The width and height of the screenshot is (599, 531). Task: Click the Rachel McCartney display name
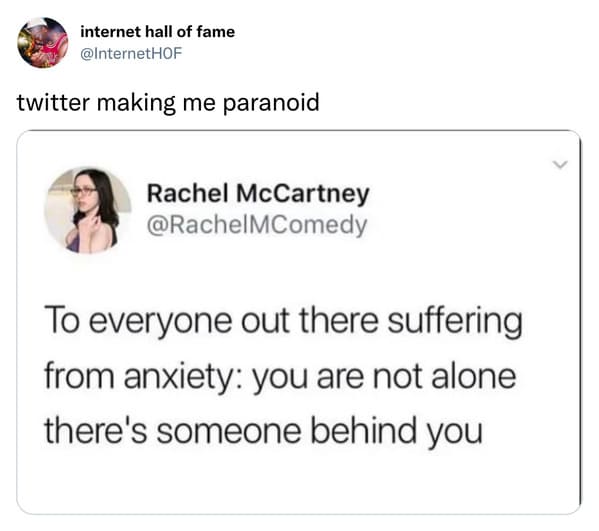258,194
